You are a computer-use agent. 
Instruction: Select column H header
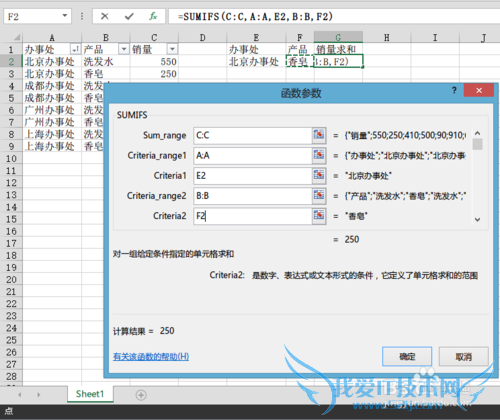pyautogui.click(x=387, y=37)
